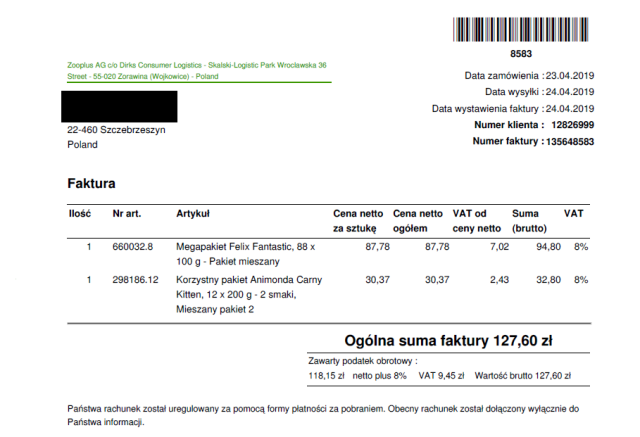The width and height of the screenshot is (640, 437).
Task: Click the Megapakiet Felix Fantastic item description
Action: click(245, 252)
